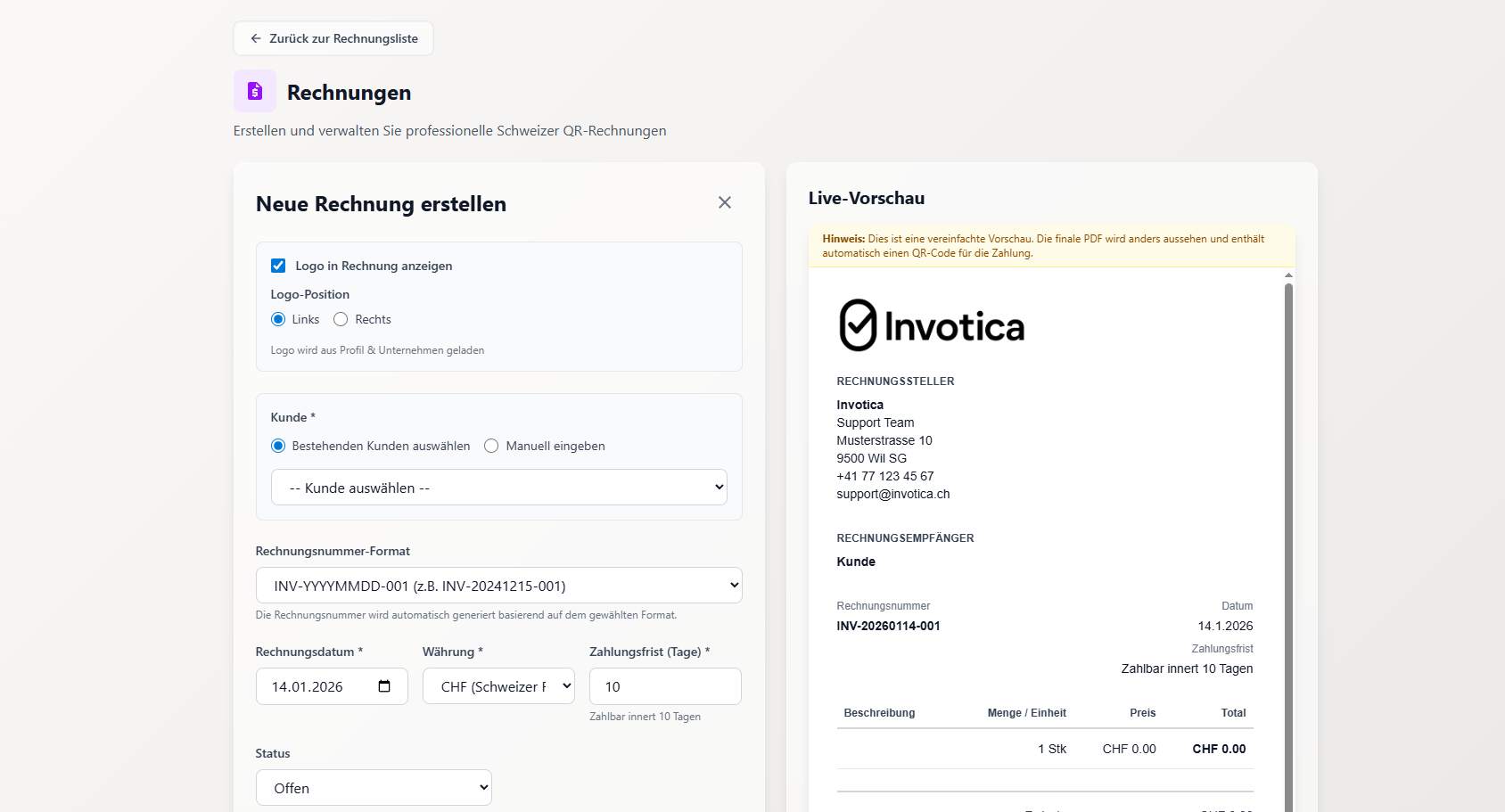Image resolution: width=1505 pixels, height=812 pixels.
Task: Close the Neue Rechnung erstellen form
Action: coord(724,202)
